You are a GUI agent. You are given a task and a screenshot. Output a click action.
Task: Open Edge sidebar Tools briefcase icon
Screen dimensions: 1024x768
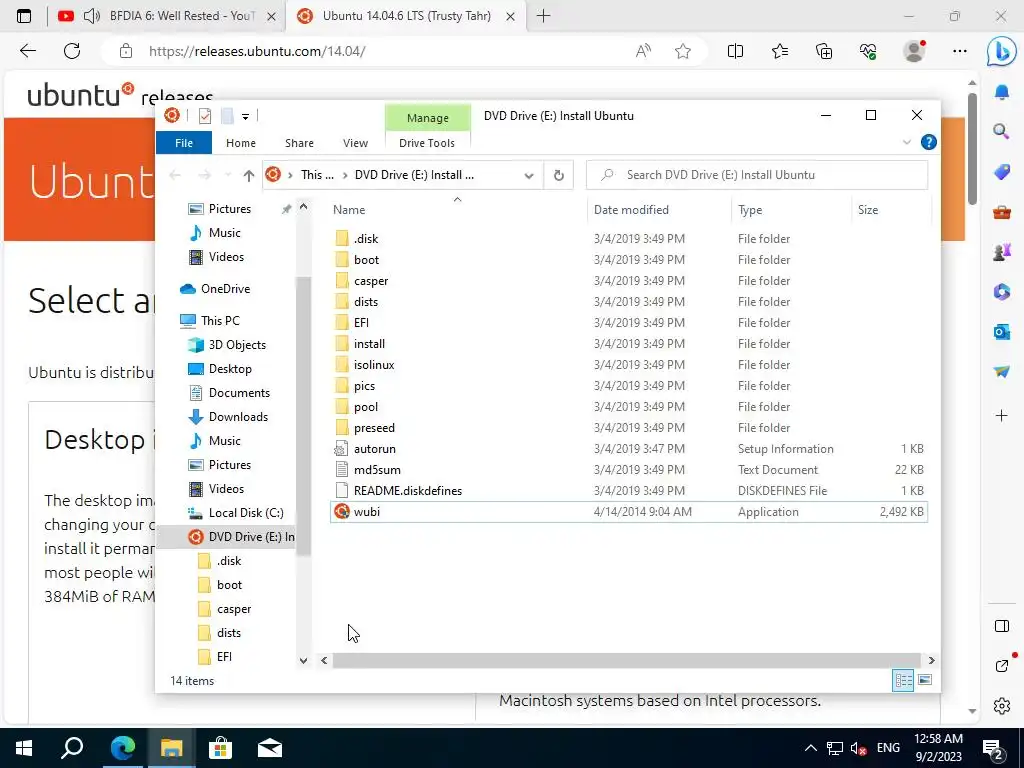point(1002,212)
